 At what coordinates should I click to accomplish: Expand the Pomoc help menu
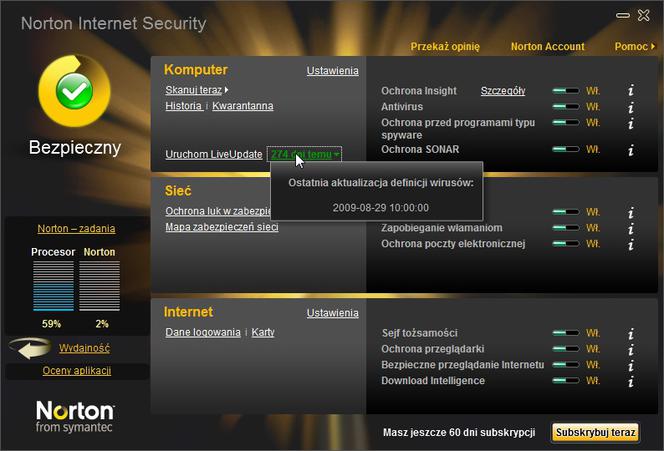[x=634, y=47]
